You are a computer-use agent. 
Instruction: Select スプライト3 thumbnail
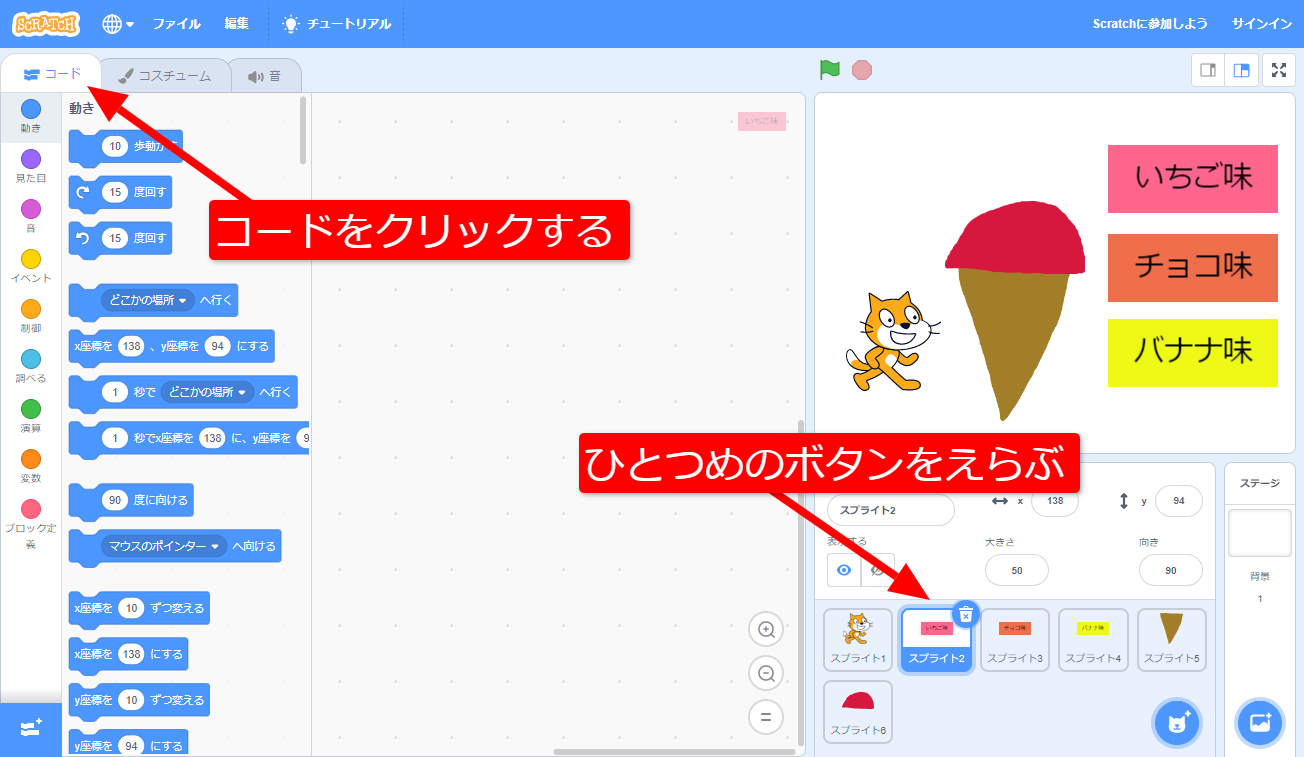(x=1014, y=640)
